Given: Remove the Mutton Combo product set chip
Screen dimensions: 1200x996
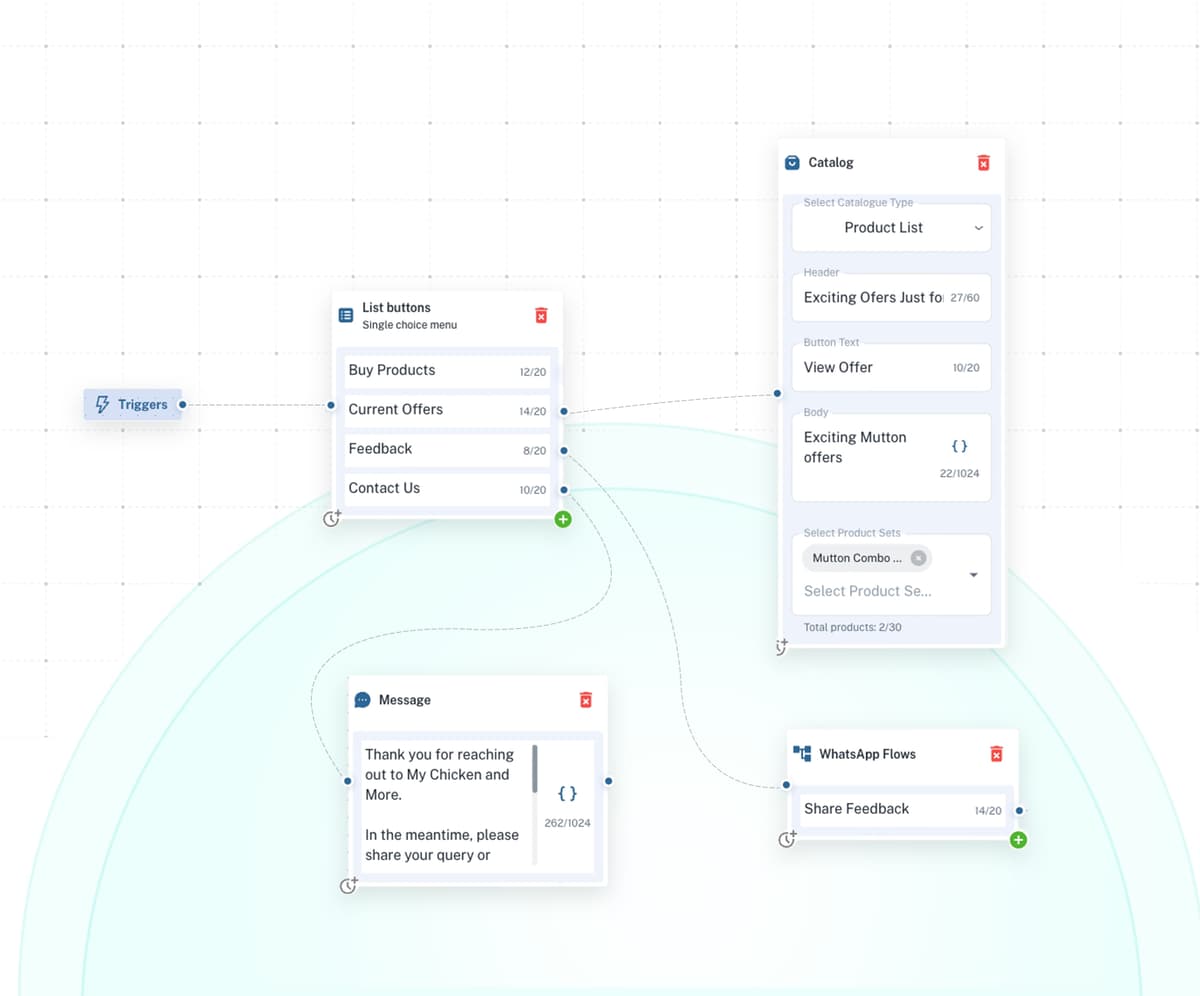Looking at the screenshot, I should pos(918,558).
